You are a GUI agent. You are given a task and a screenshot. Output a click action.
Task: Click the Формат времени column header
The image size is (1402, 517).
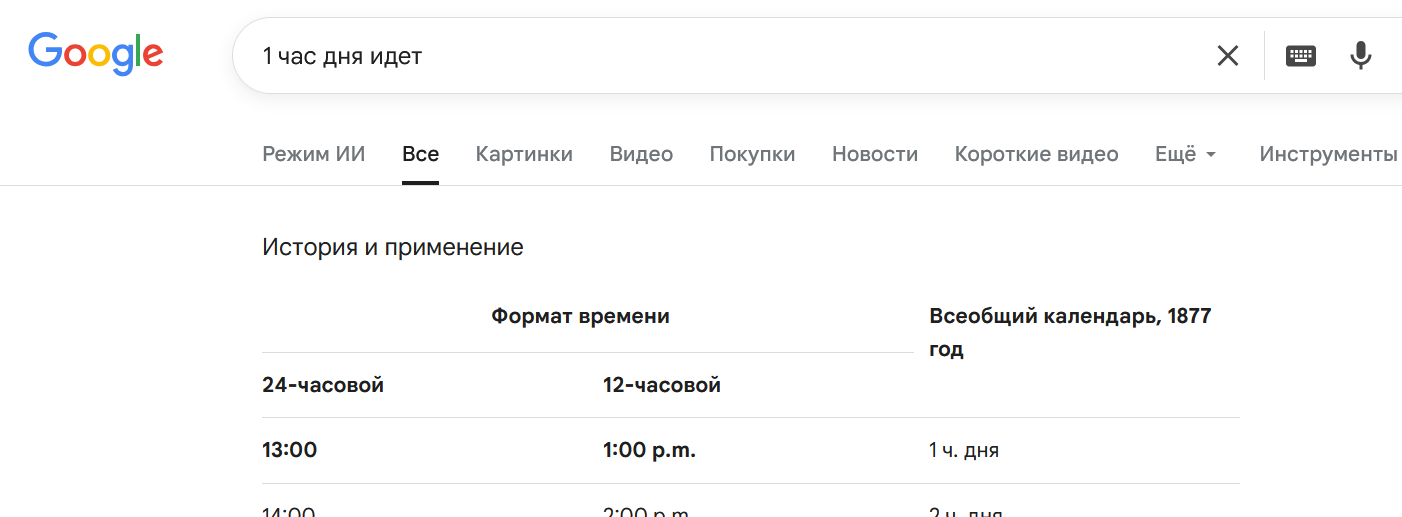pyautogui.click(x=580, y=316)
